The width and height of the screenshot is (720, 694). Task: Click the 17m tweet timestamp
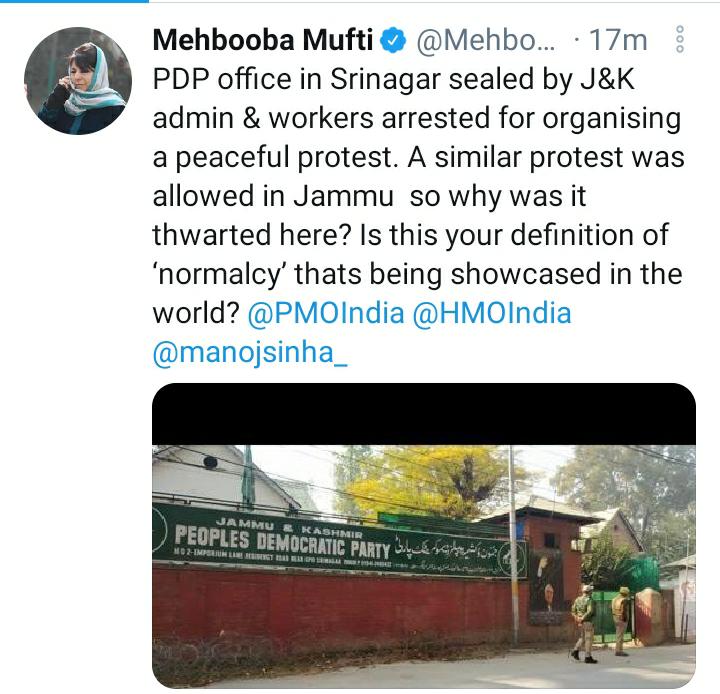click(618, 41)
